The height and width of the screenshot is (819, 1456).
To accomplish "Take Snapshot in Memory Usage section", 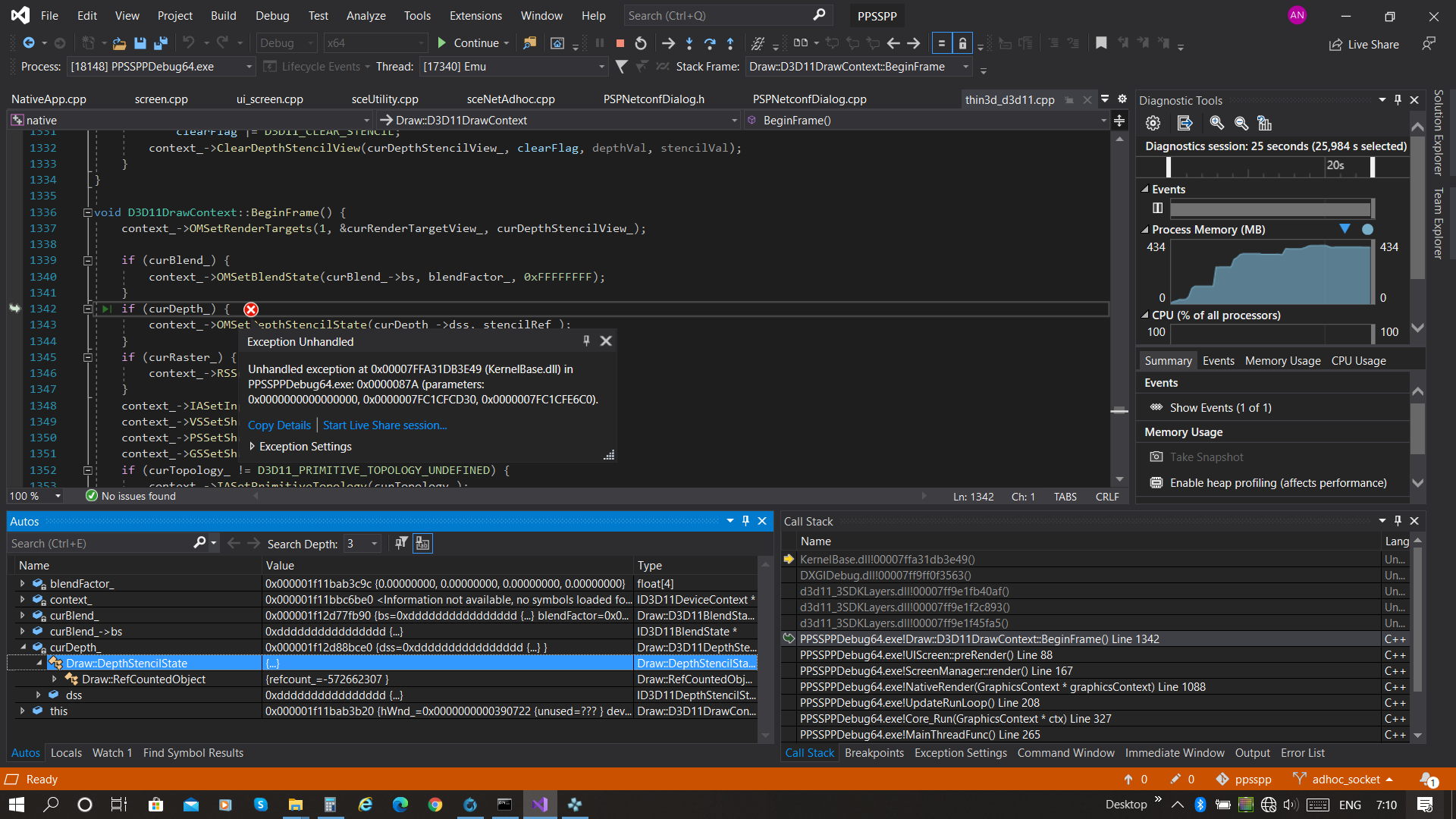I will (x=1205, y=457).
